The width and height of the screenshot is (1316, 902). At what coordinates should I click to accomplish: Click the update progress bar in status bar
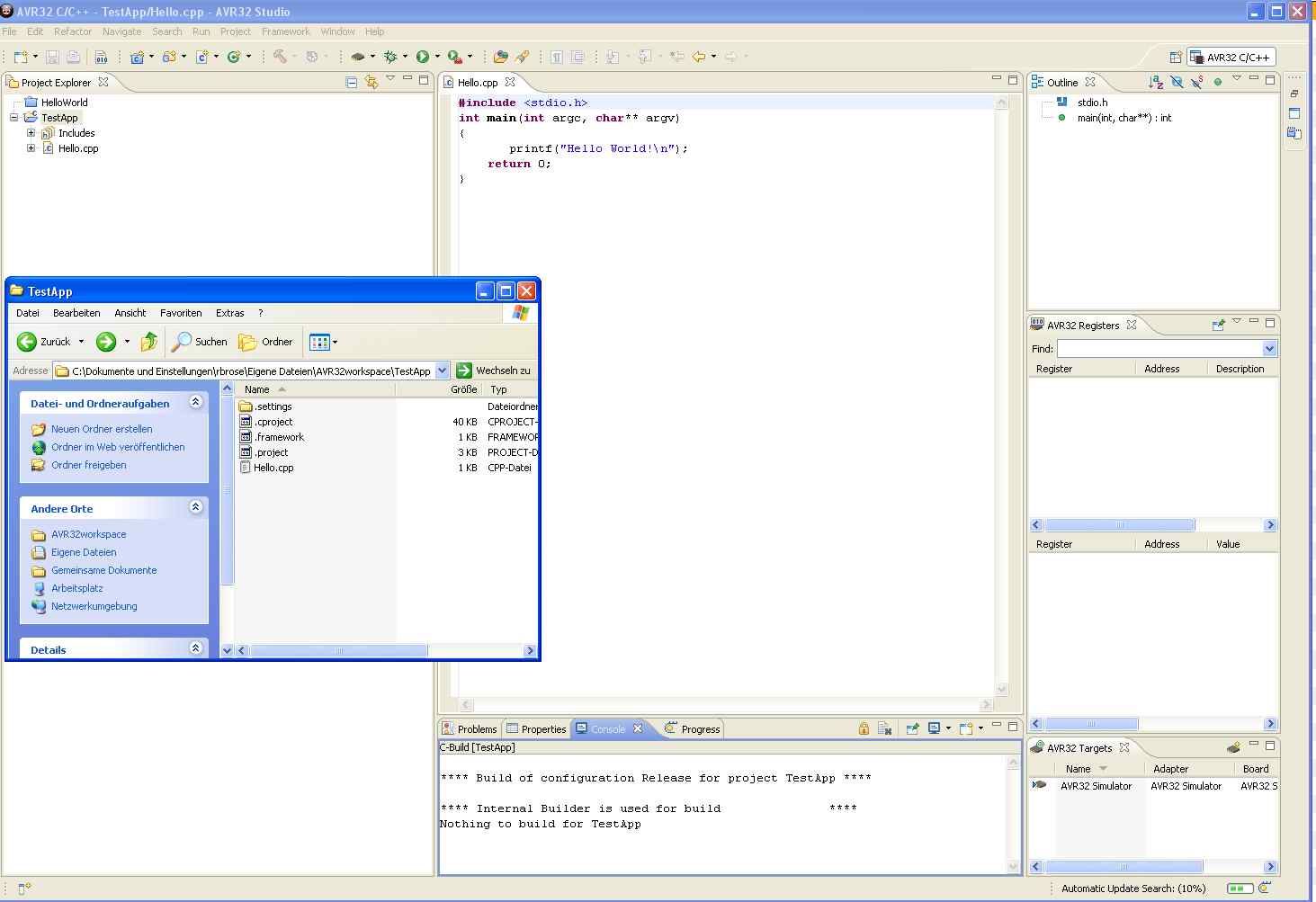pos(1240,888)
